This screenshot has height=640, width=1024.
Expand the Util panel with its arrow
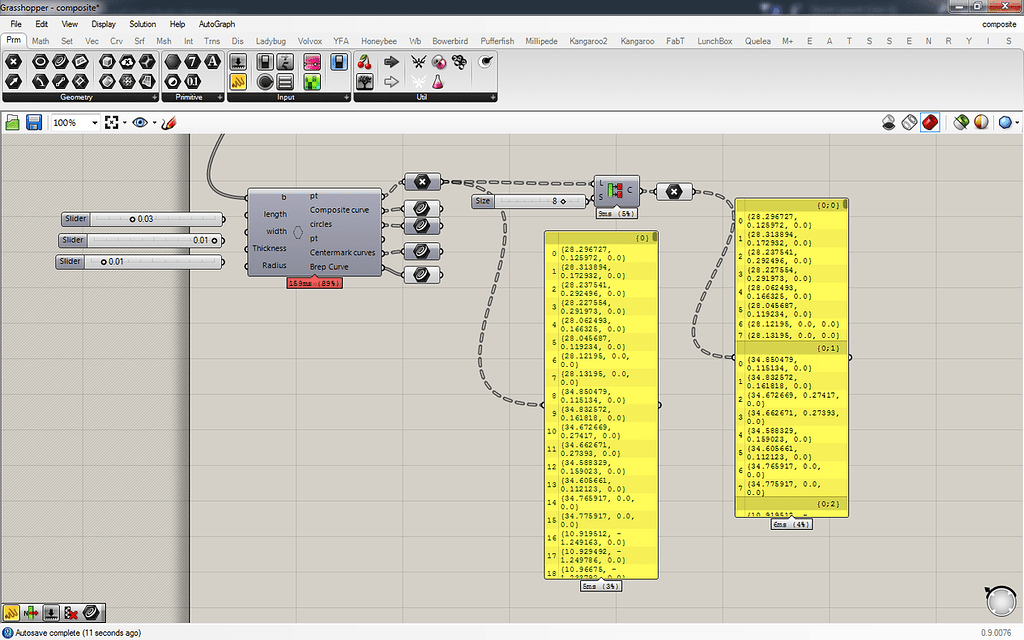pos(493,98)
